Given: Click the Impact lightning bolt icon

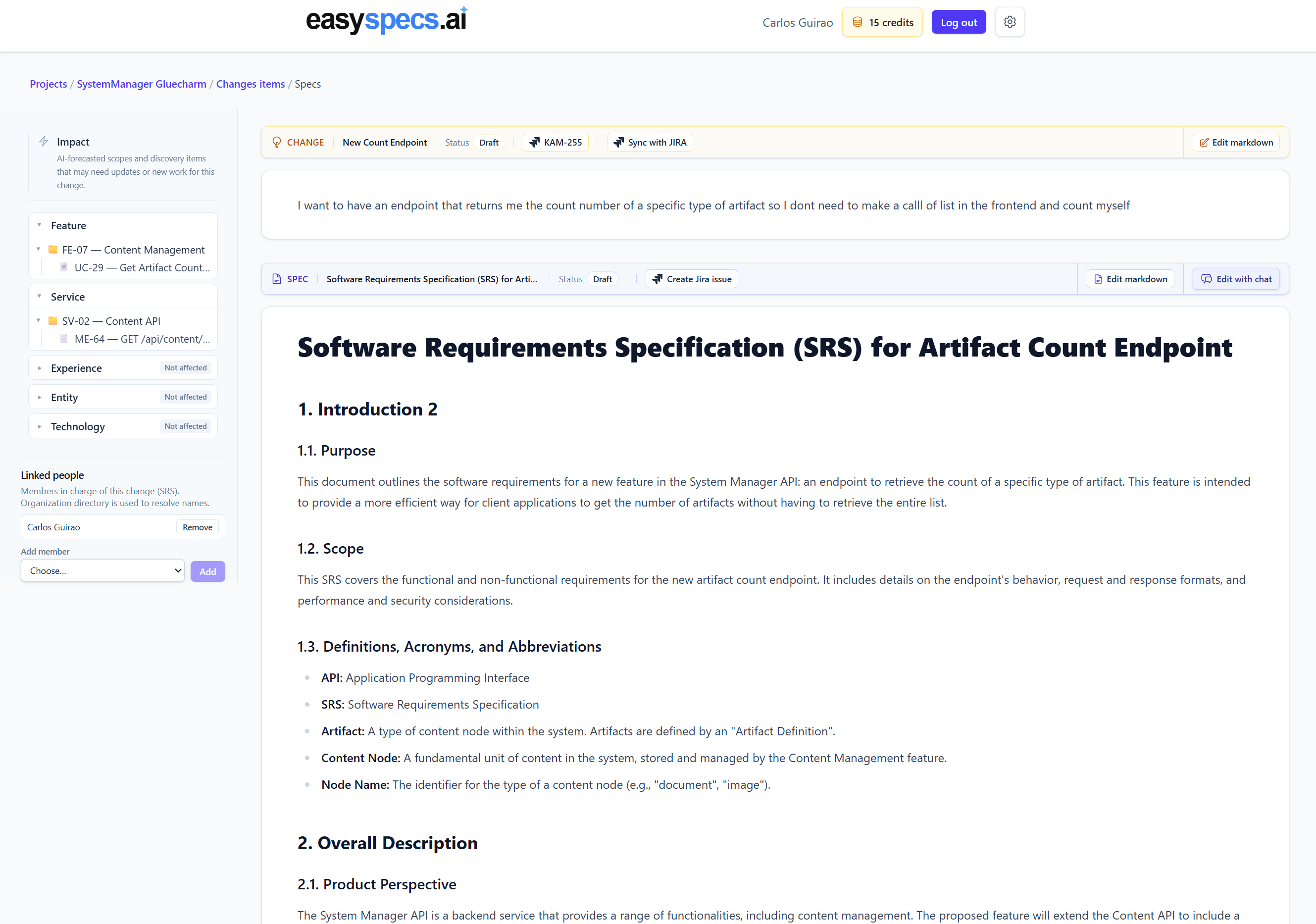Looking at the screenshot, I should tap(44, 141).
